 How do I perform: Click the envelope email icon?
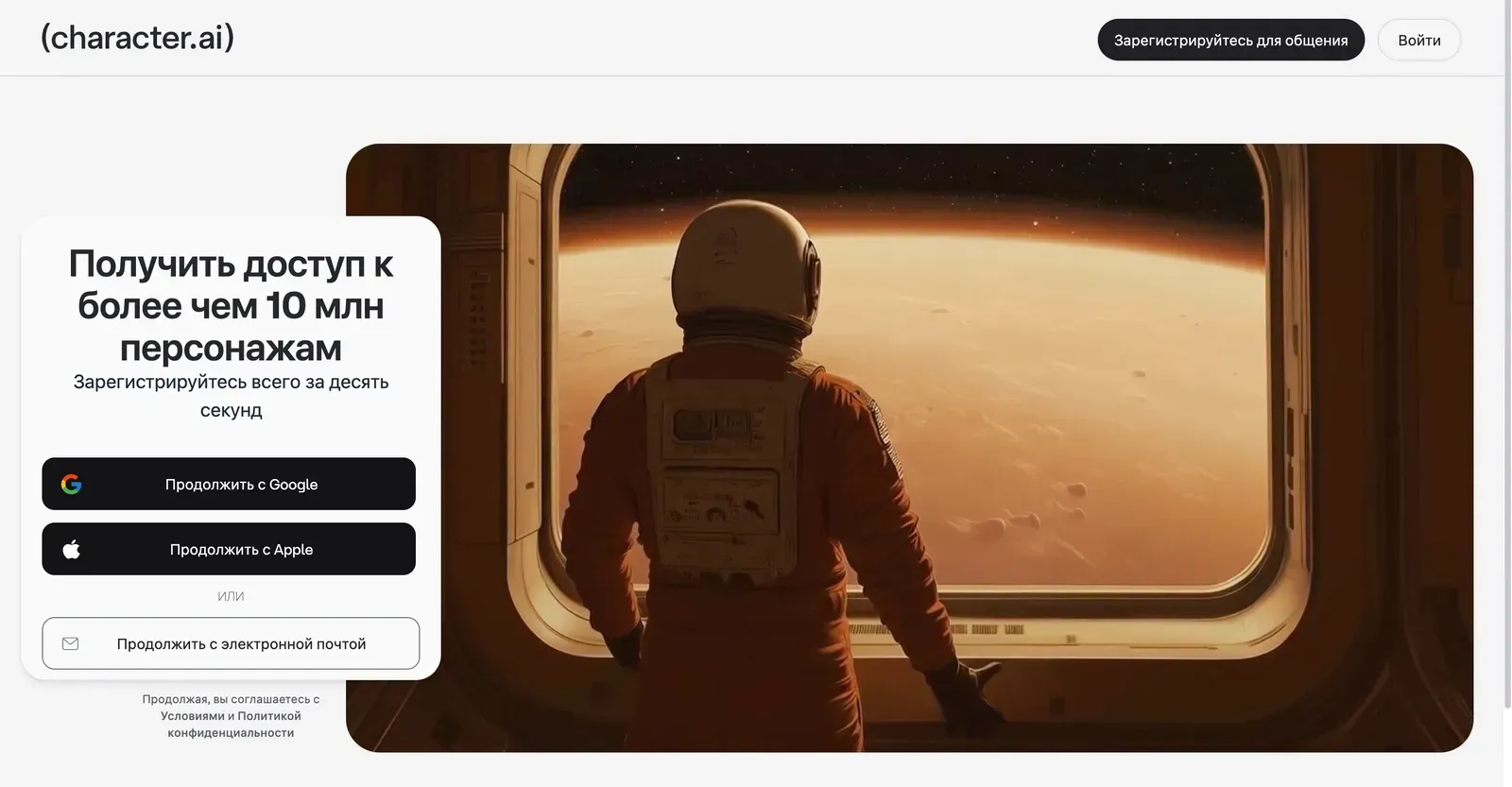[x=70, y=643]
